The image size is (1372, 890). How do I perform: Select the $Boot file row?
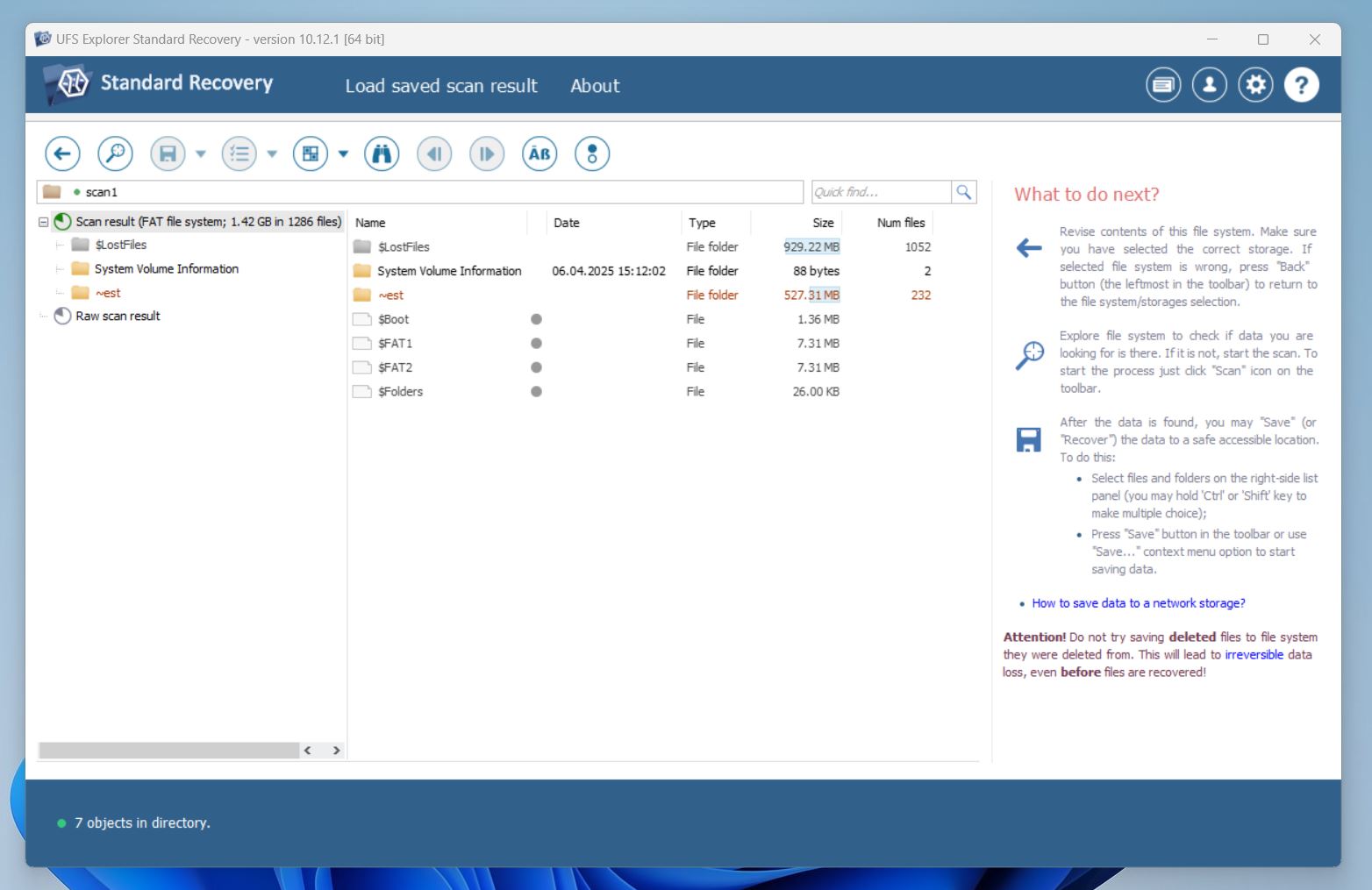[x=642, y=319]
